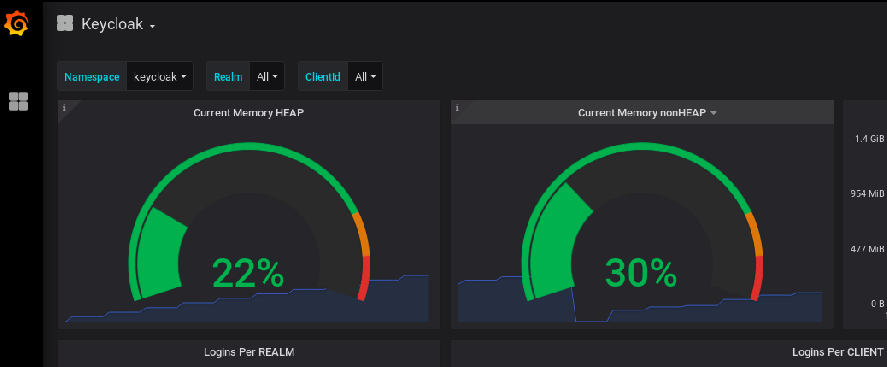Screen dimensions: 887x367
Task: Open the Dashboards grid icon in sidebar
Action: (x=18, y=102)
